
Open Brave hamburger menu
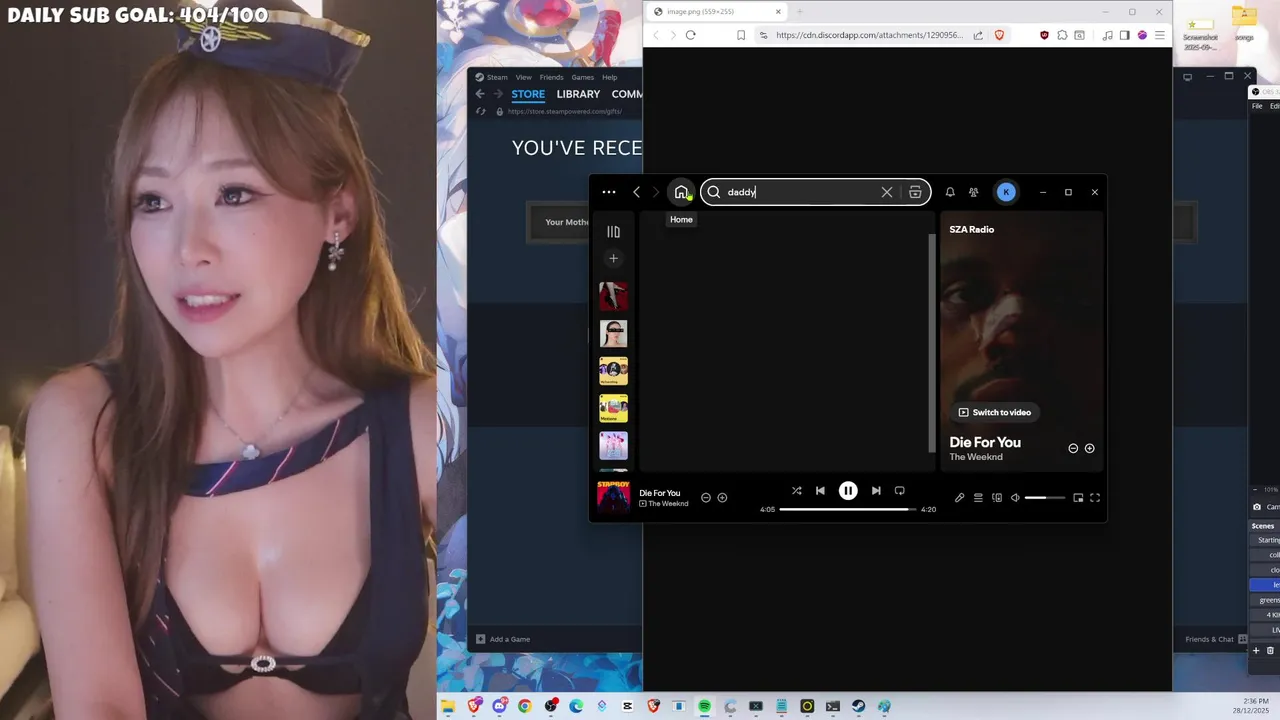[1159, 35]
